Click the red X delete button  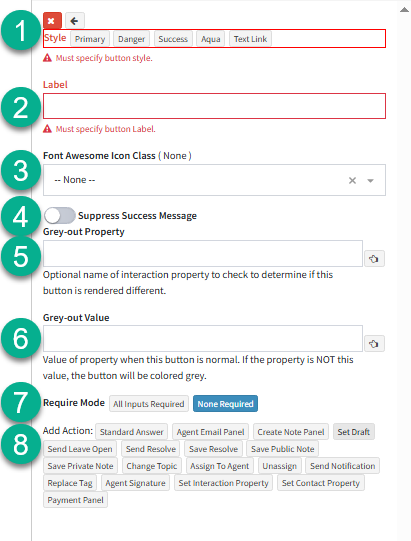tap(52, 21)
